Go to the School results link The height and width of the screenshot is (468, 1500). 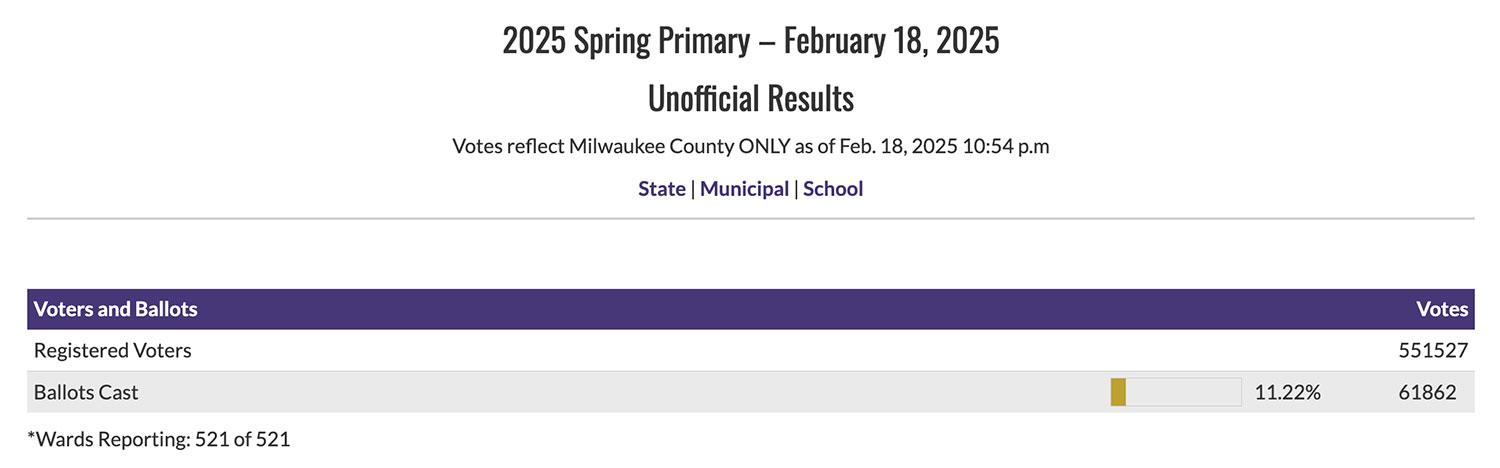coord(833,189)
